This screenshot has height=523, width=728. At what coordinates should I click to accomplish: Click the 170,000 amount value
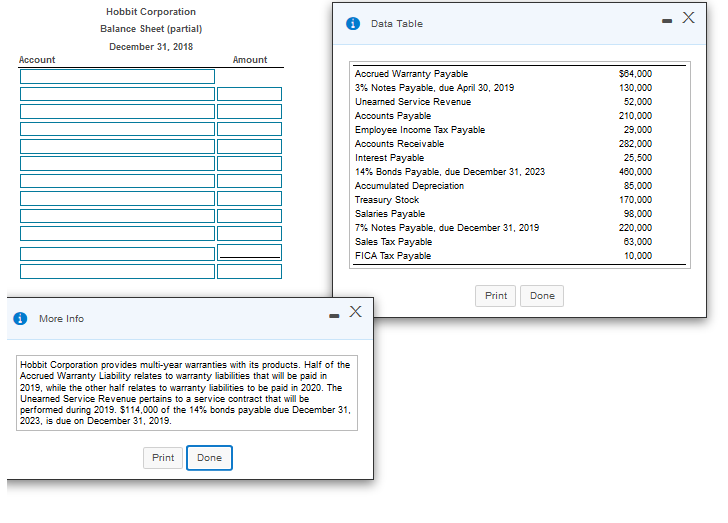coord(635,200)
